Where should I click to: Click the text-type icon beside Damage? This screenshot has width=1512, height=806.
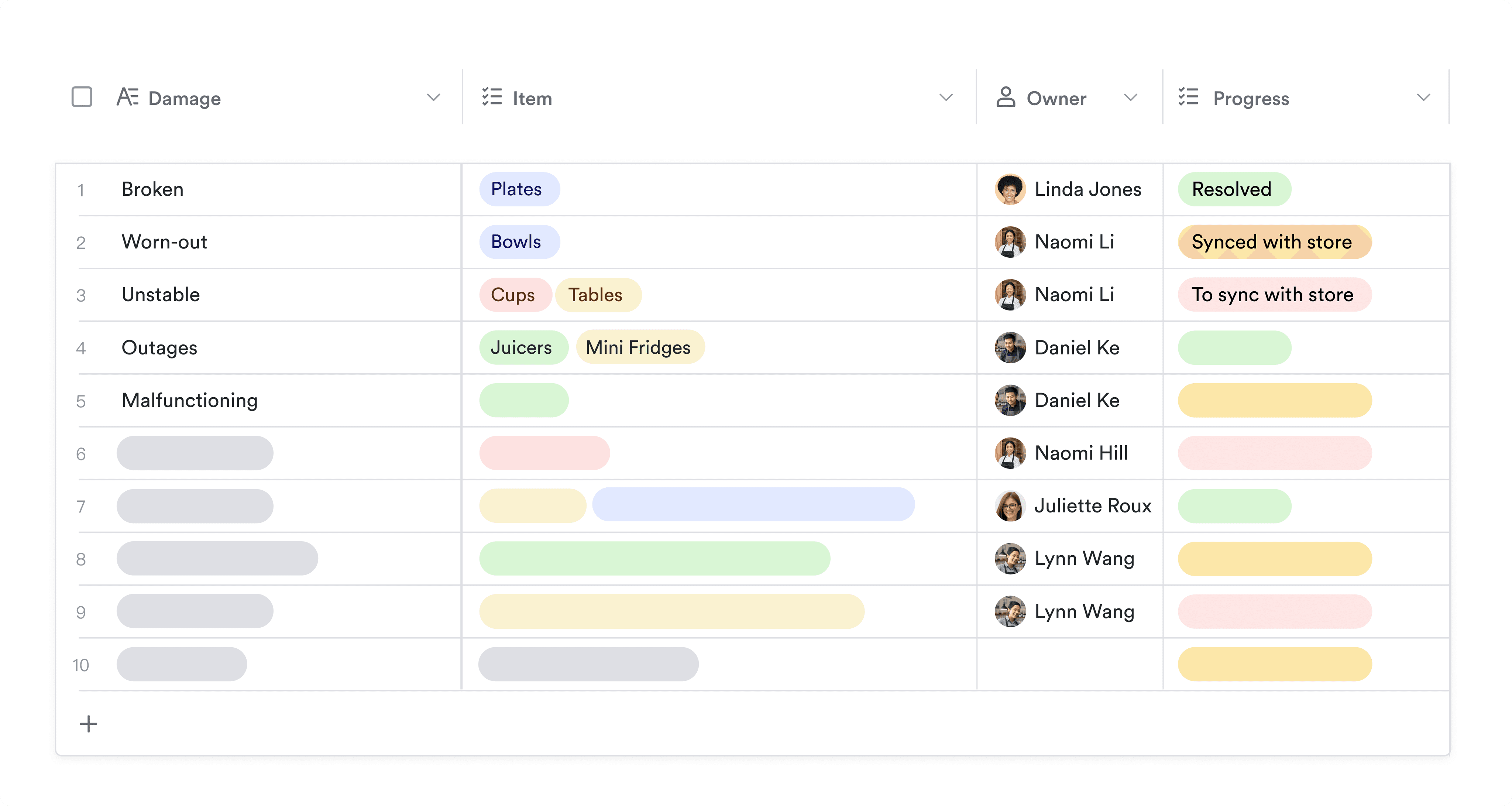tap(127, 97)
